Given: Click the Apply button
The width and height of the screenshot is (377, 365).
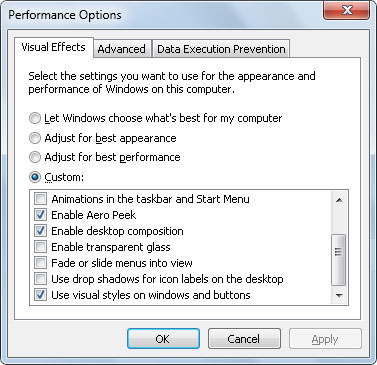Looking at the screenshot, I should [325, 339].
